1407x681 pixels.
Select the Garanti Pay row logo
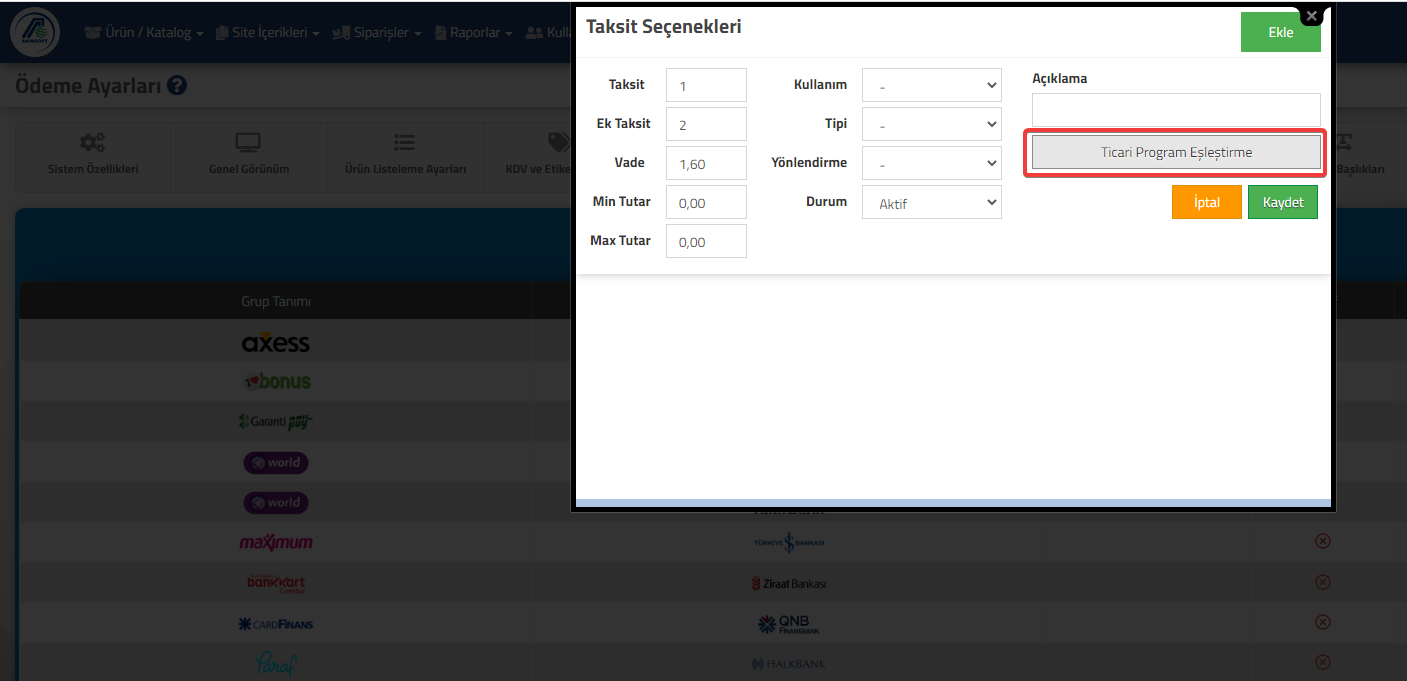click(276, 422)
